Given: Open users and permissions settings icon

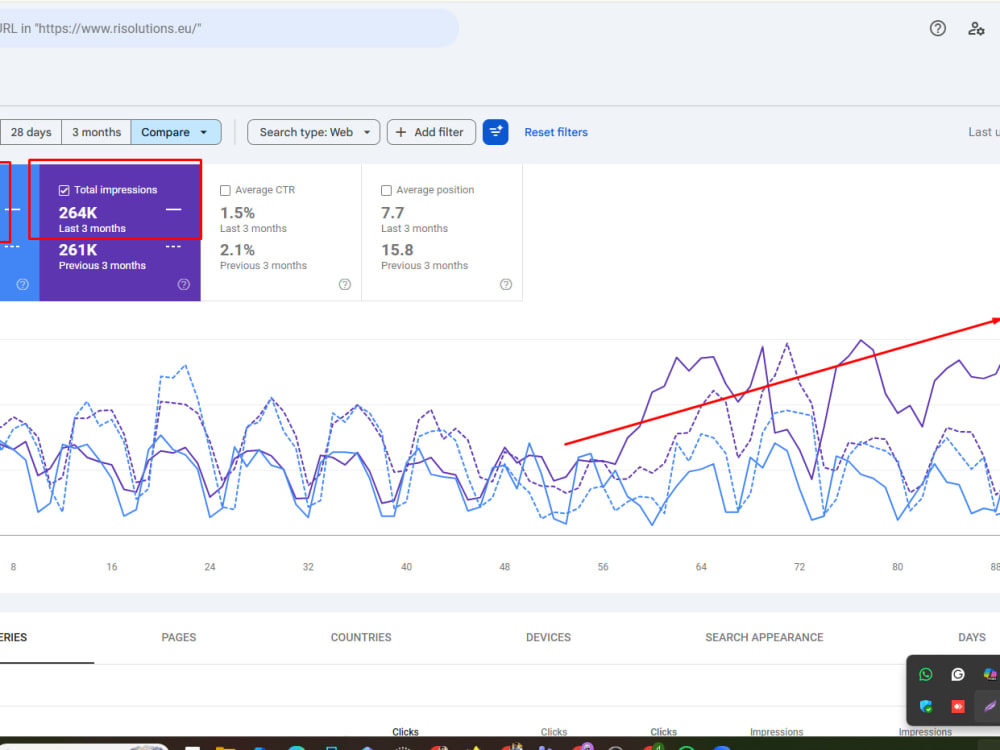Looking at the screenshot, I should click(976, 28).
